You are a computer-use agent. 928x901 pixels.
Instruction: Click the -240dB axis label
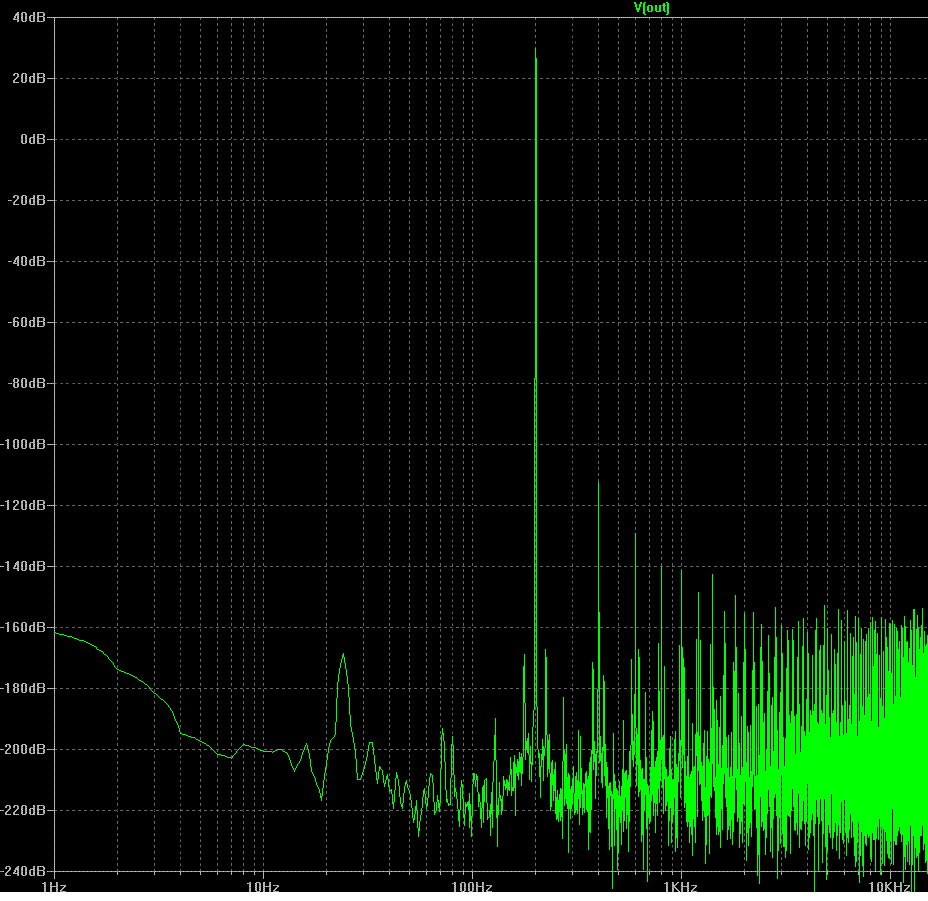click(23, 871)
